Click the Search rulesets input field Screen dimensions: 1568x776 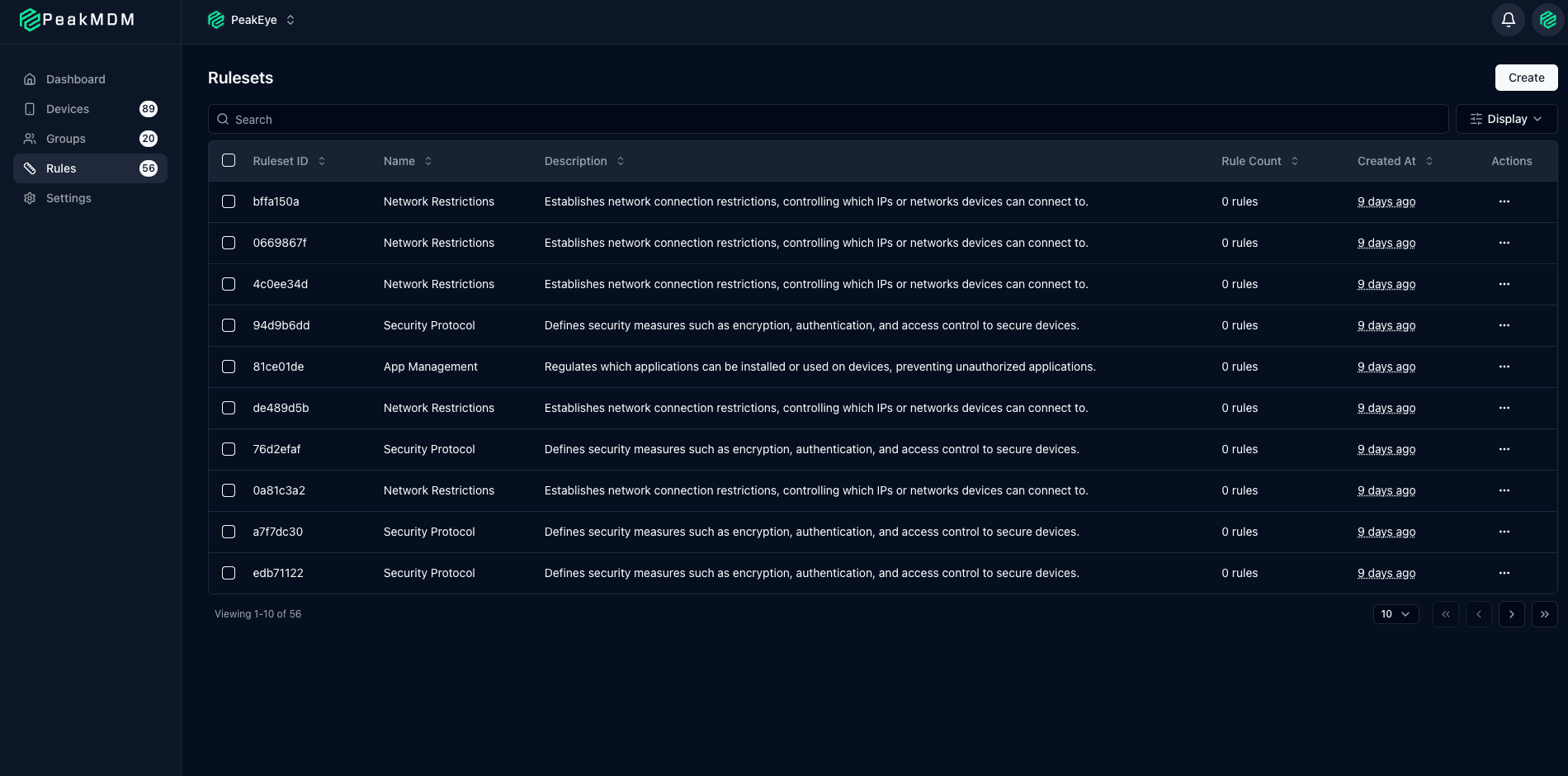click(828, 119)
